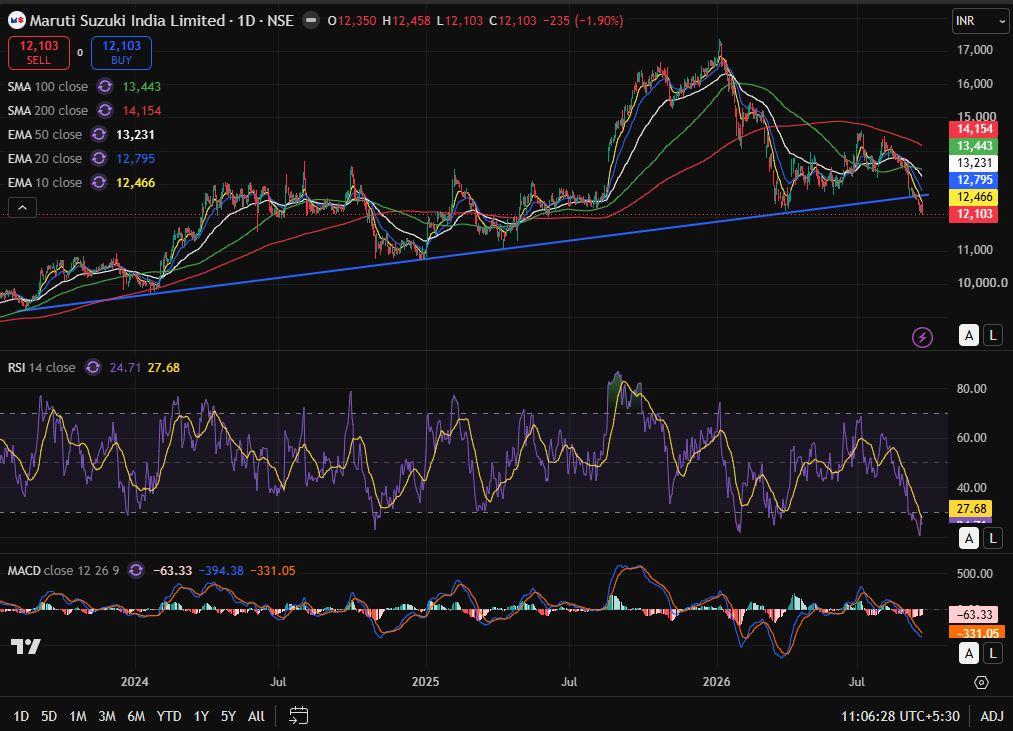Click the TradingView logo
Viewport: 1013px width, 731px height.
(x=26, y=646)
